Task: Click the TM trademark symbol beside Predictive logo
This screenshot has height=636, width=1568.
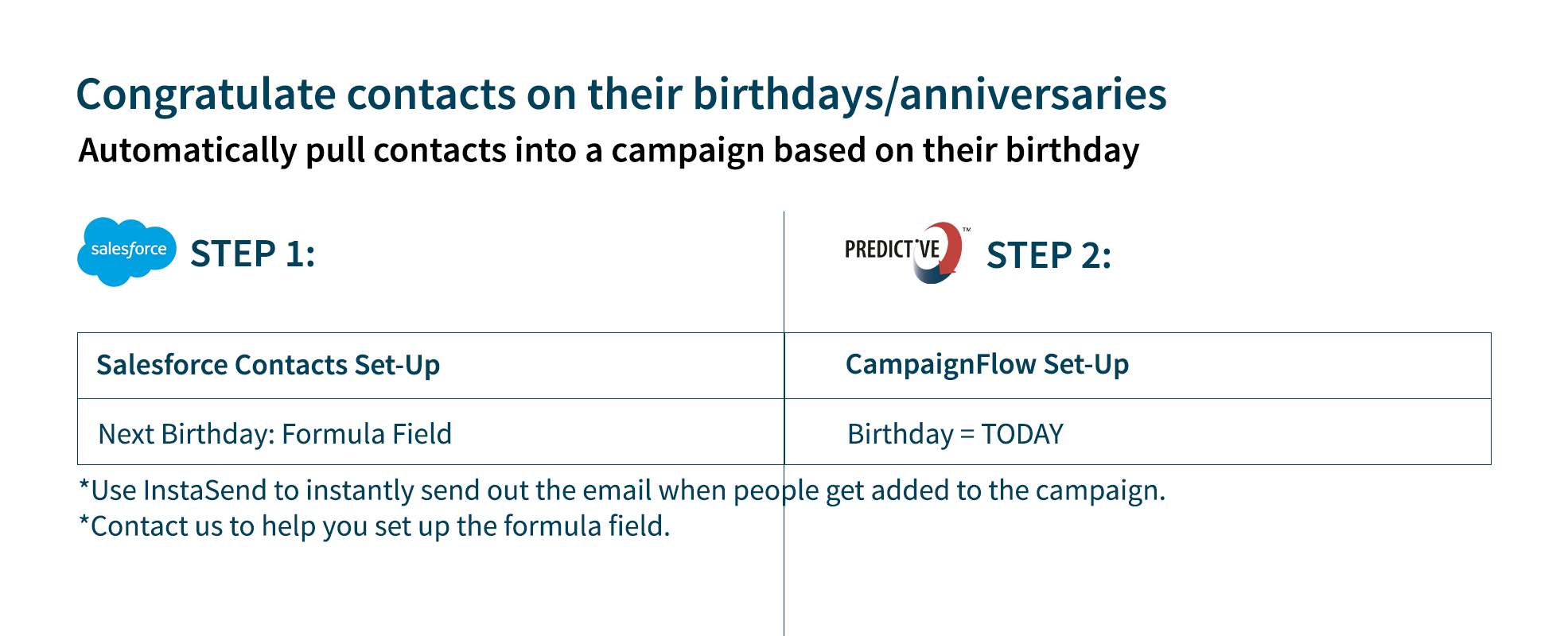Action: click(967, 230)
